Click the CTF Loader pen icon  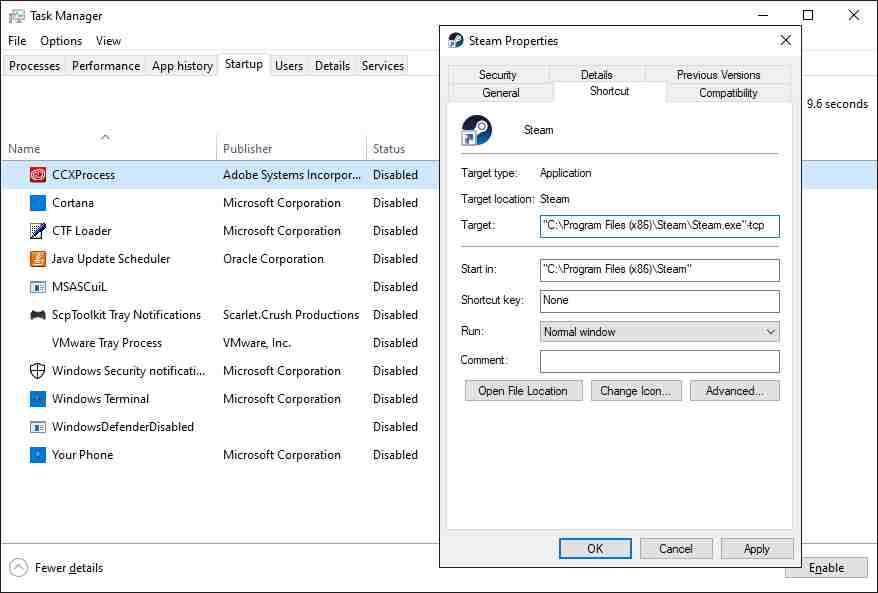(38, 231)
